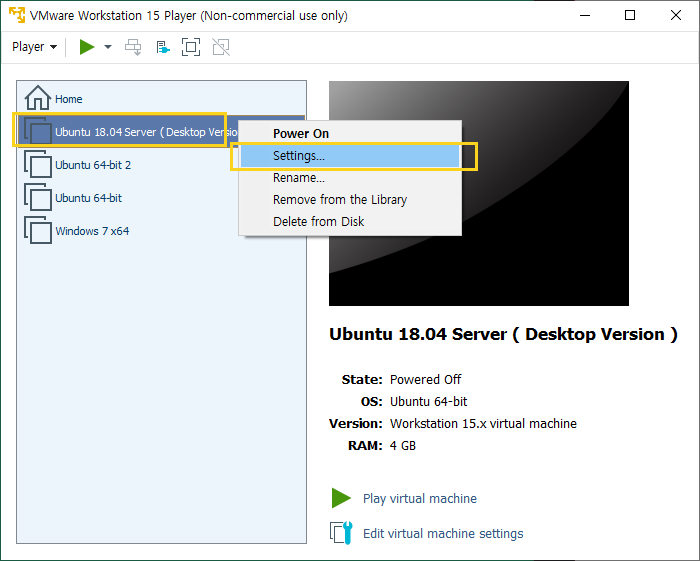
Task: Click the OS value Ubuntu 64-bit in details
Action: point(429,401)
